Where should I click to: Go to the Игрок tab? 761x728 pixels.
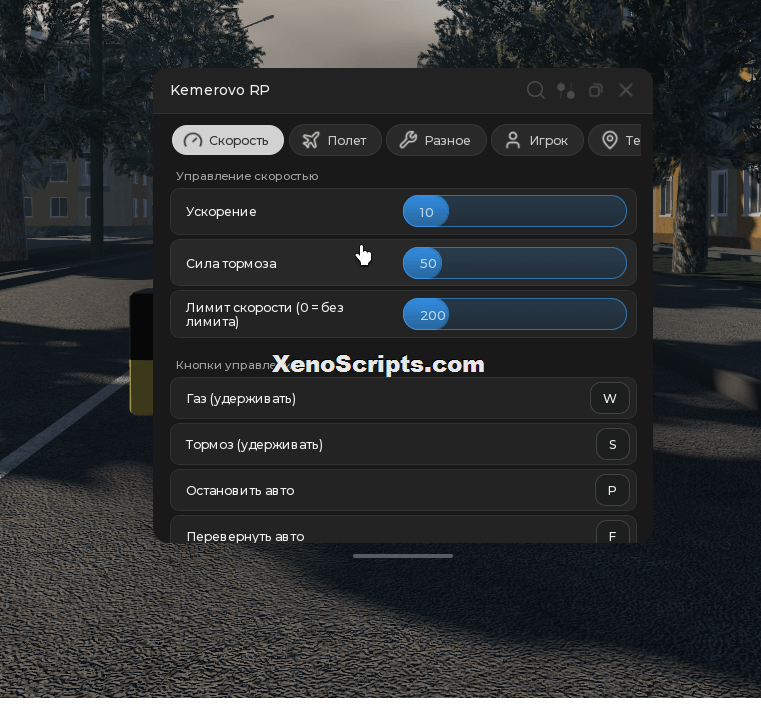click(537, 140)
